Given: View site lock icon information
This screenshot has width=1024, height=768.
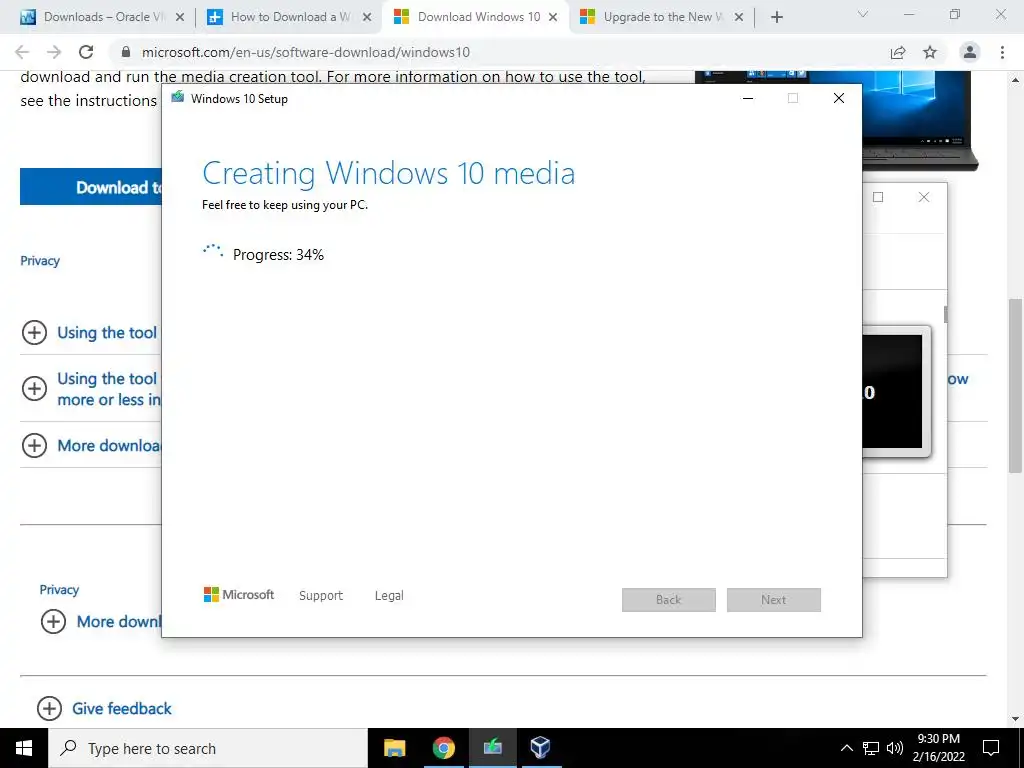Looking at the screenshot, I should [126, 52].
